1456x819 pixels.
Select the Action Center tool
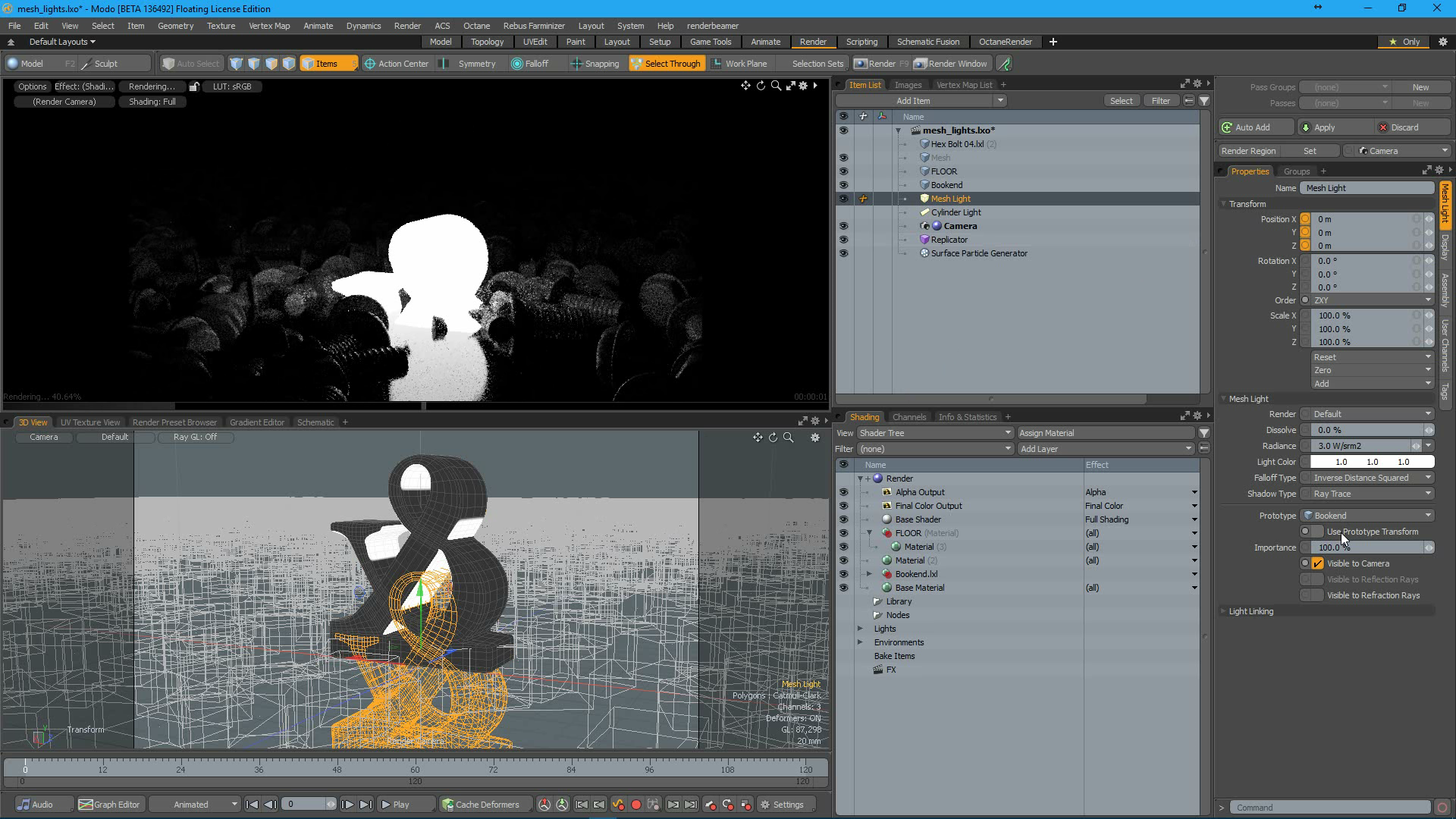point(397,64)
